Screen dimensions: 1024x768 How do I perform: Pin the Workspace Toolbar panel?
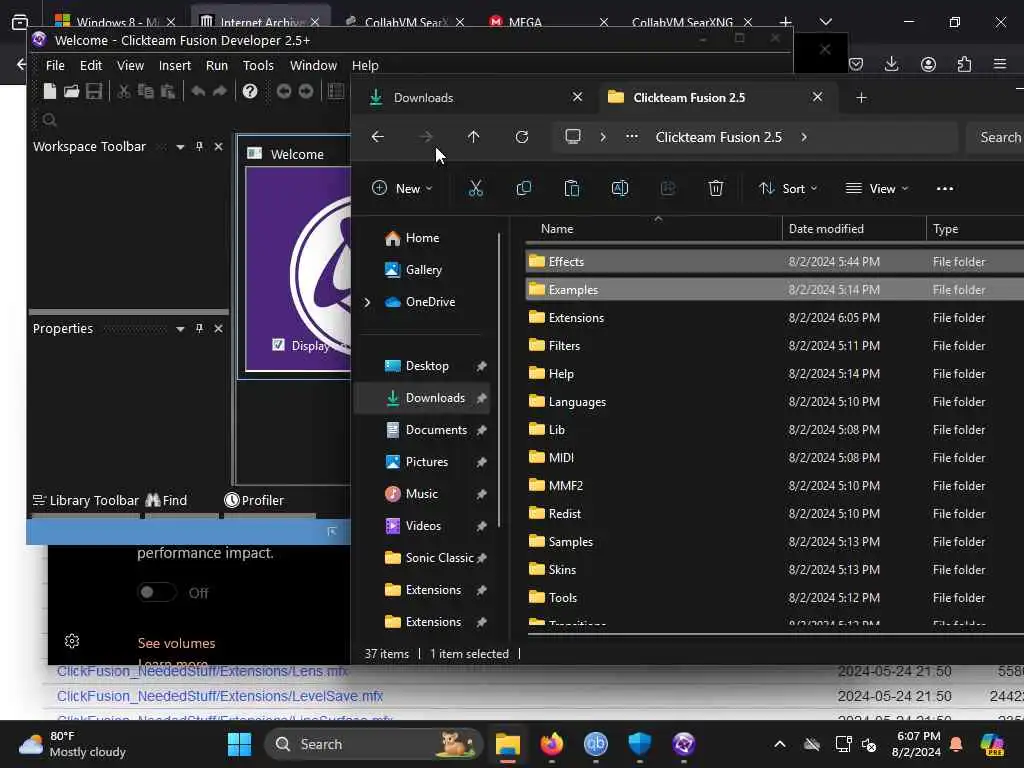tap(199, 146)
